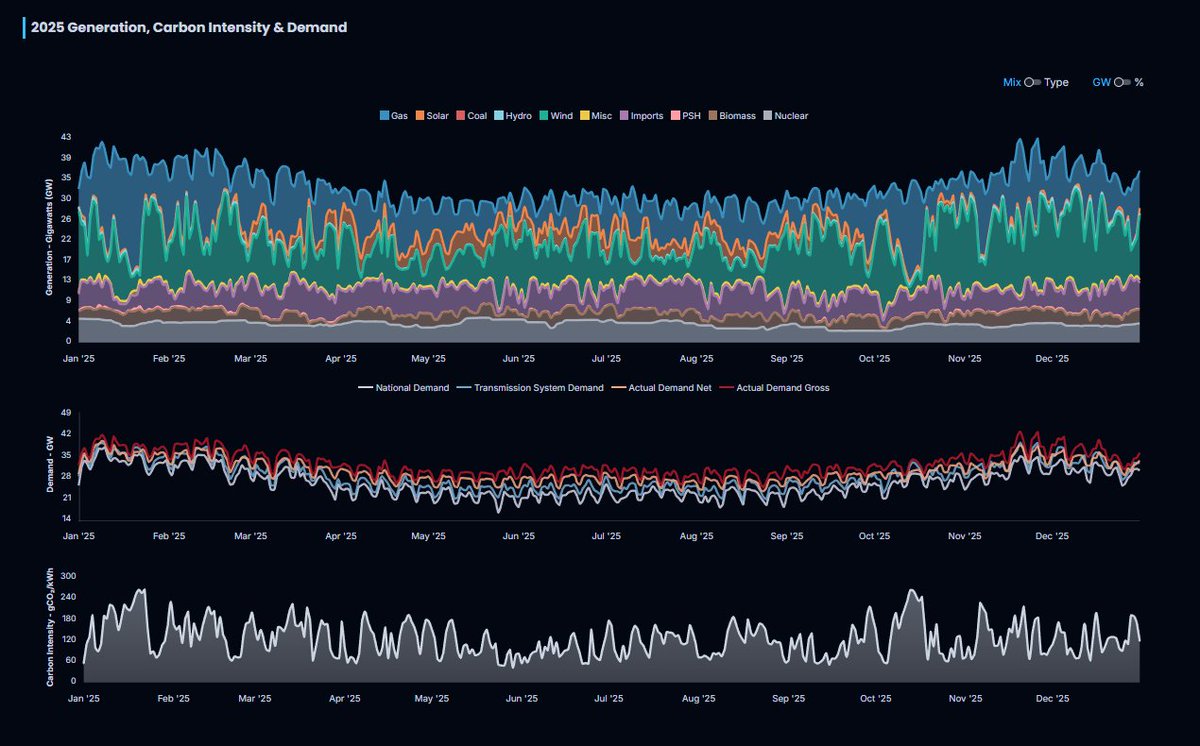
Task: Toggle the GW / % switch
Action: click(x=1122, y=82)
